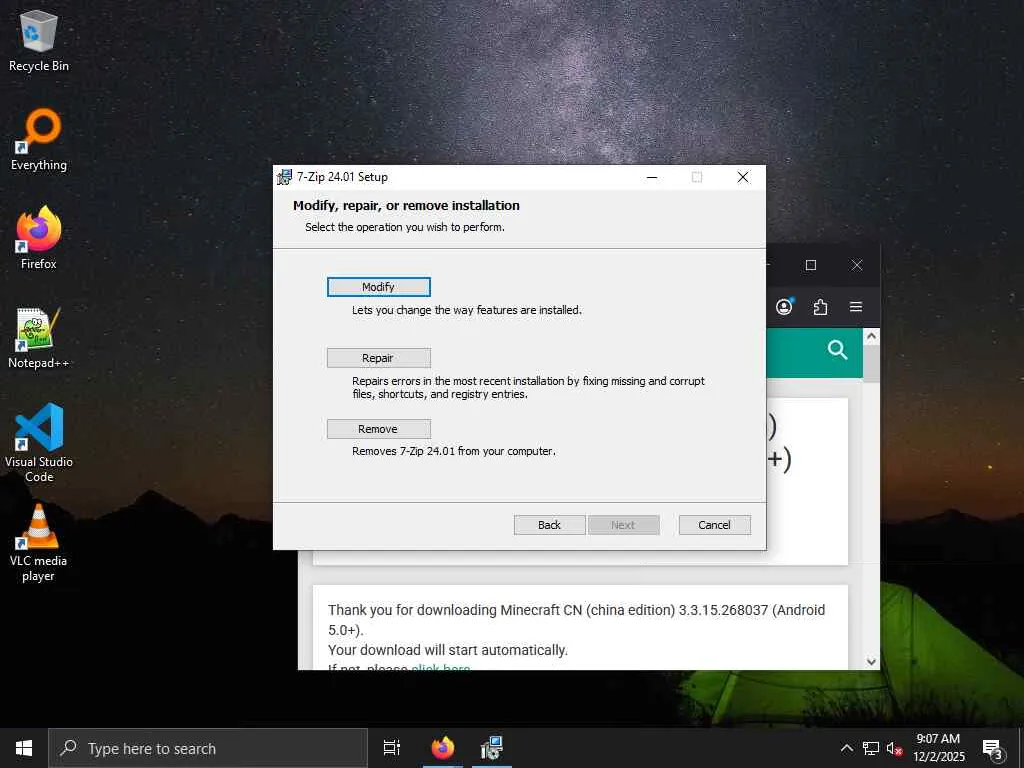Screen dimensions: 1024x768
Task: Choose Repair in the 7-Zip Setup dialog
Action: [x=378, y=358]
